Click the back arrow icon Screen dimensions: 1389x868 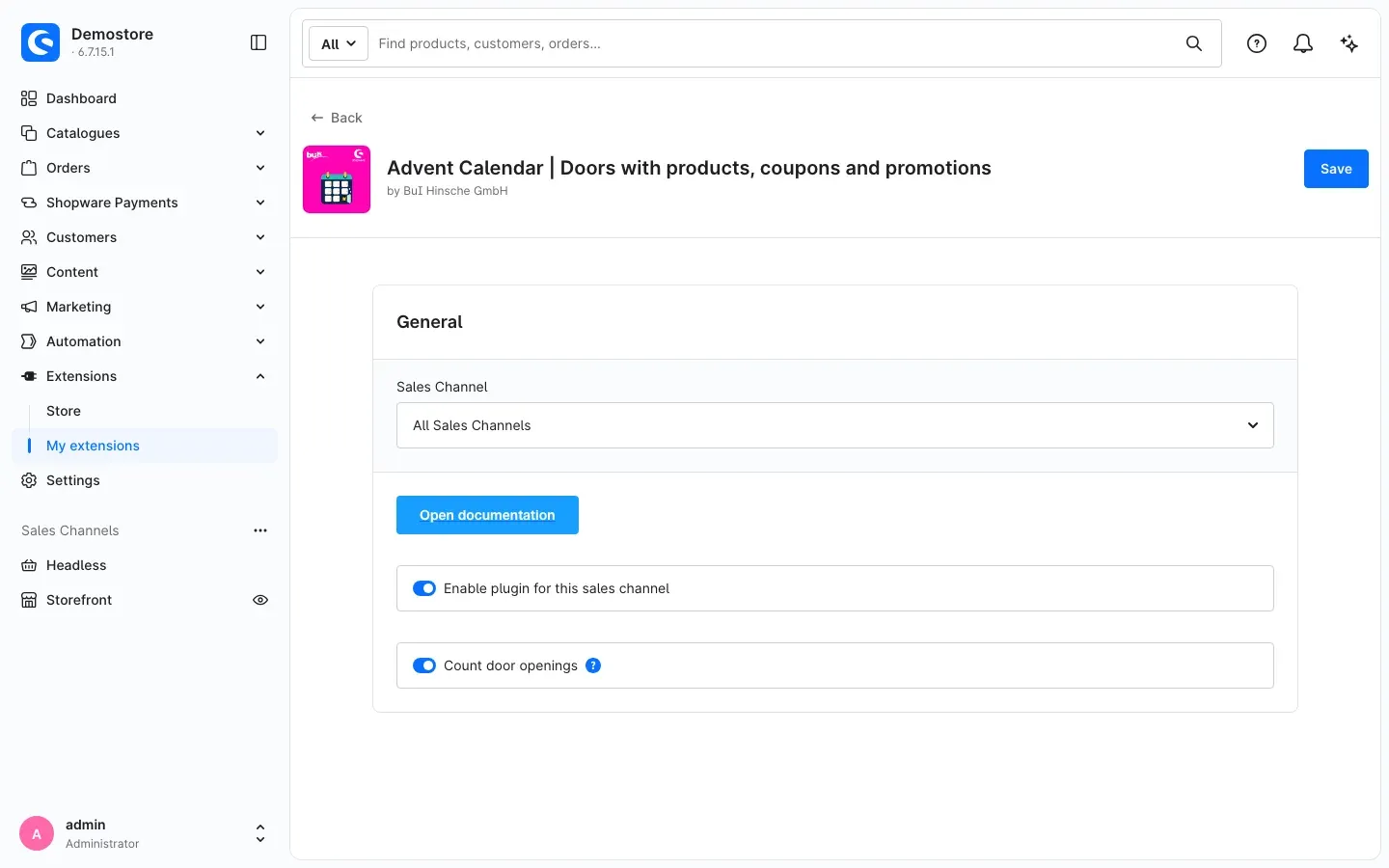coord(316,118)
